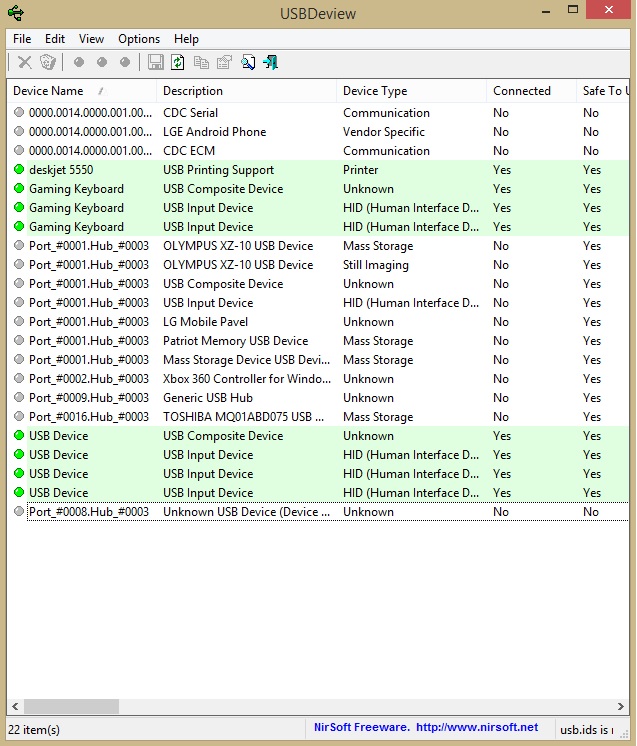Click the USB Printing Support cell
The height and width of the screenshot is (746, 637).
[x=218, y=170]
